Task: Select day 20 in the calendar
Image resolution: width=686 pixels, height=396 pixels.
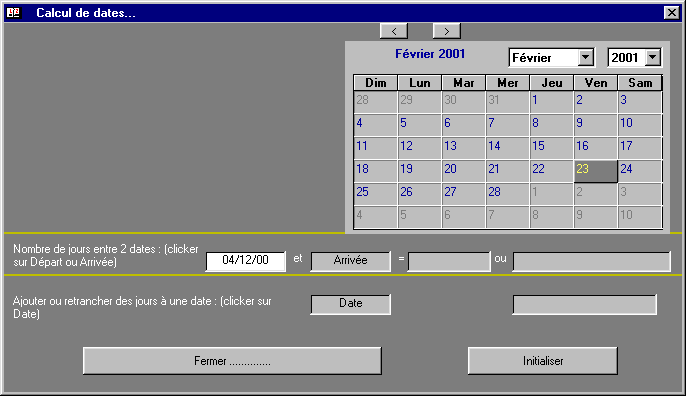Action: [x=463, y=171]
